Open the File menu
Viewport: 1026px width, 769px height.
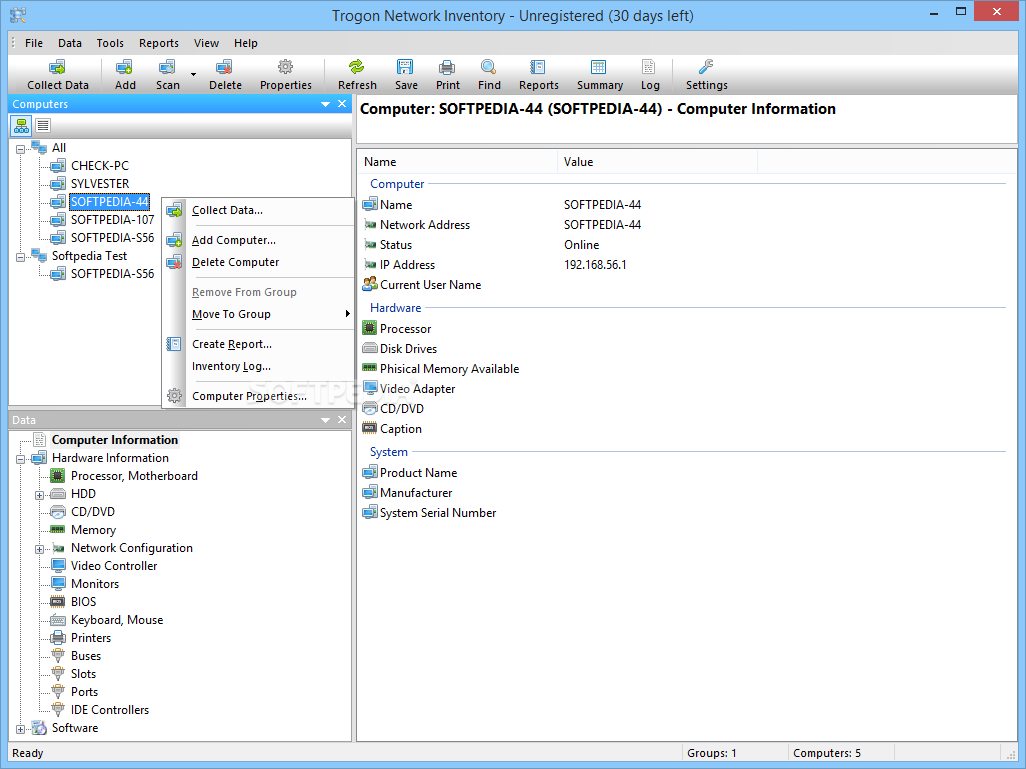point(34,43)
